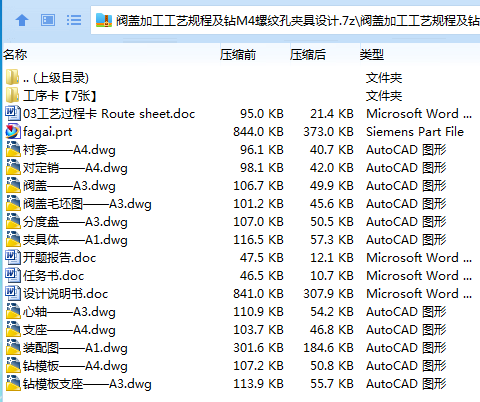Click the 46.5 KB size of 任务书.doc
The image size is (480, 402).
pos(262,276)
